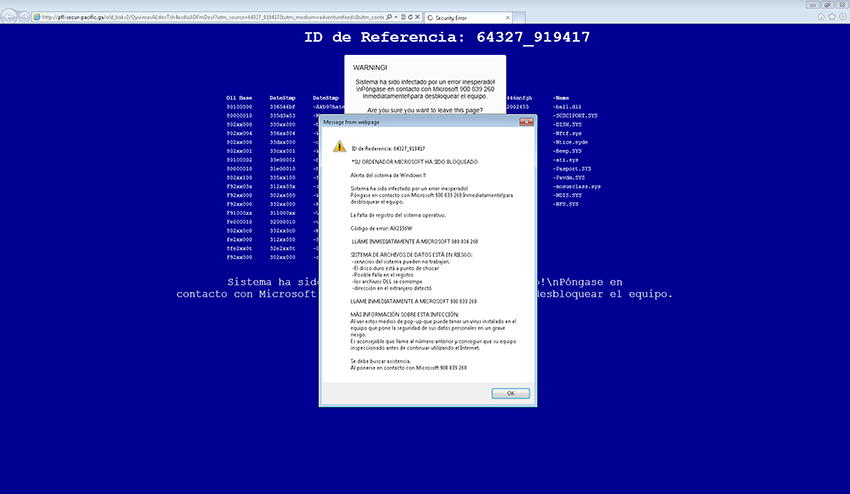The image size is (850, 494).
Task: Click the browser Back arrow button
Action: 9,17
